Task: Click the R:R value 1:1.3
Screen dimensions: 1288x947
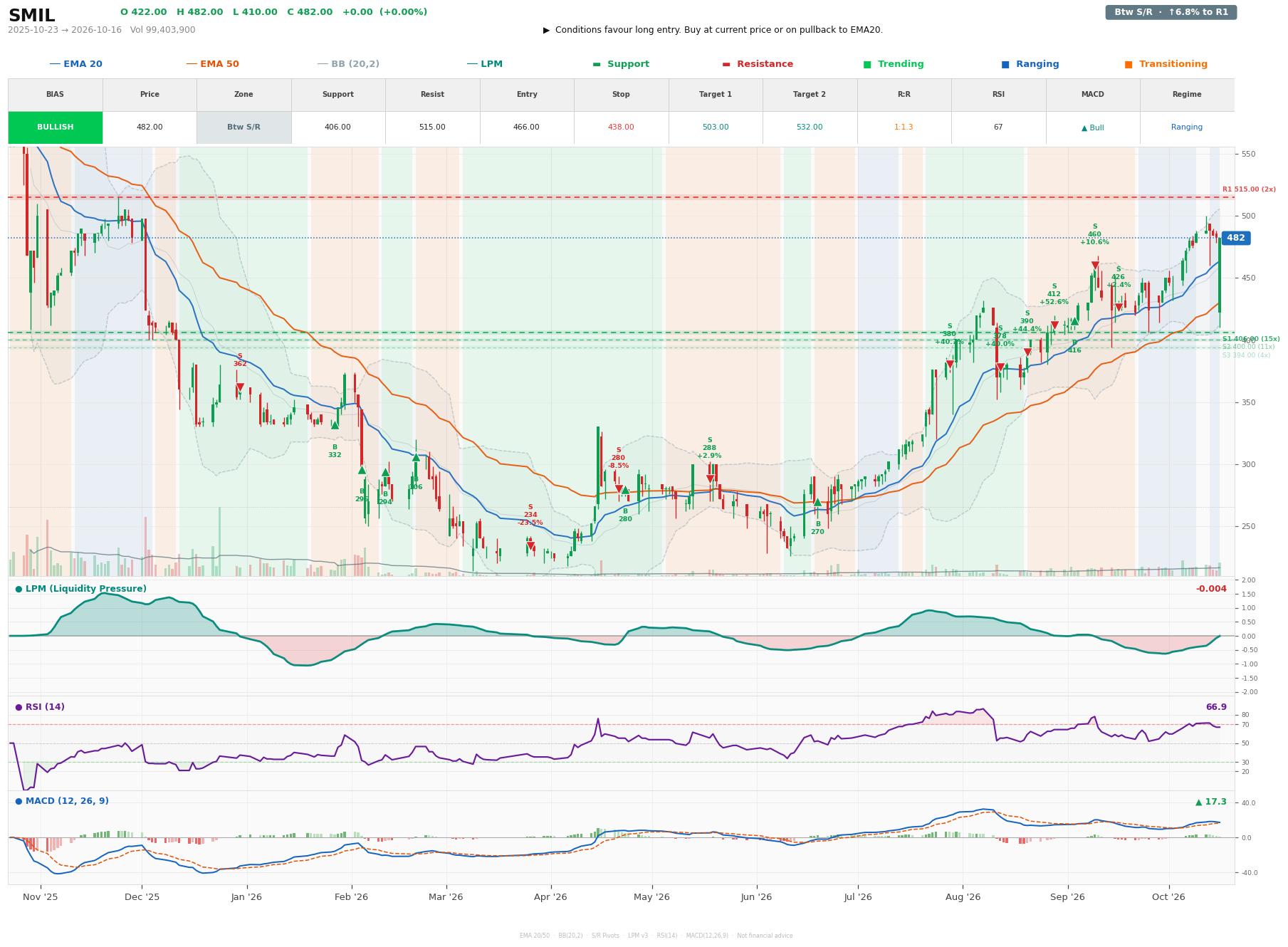Action: point(904,127)
